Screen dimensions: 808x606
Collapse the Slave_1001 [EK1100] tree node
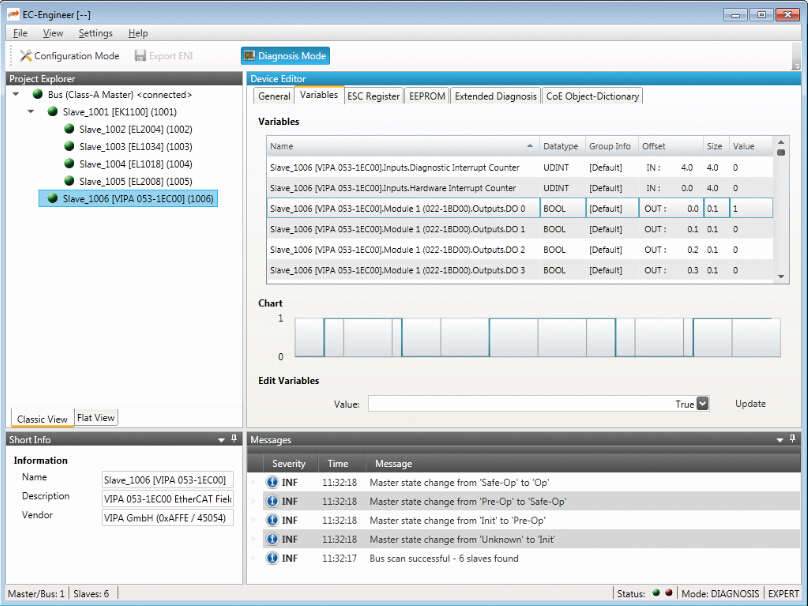(x=31, y=111)
